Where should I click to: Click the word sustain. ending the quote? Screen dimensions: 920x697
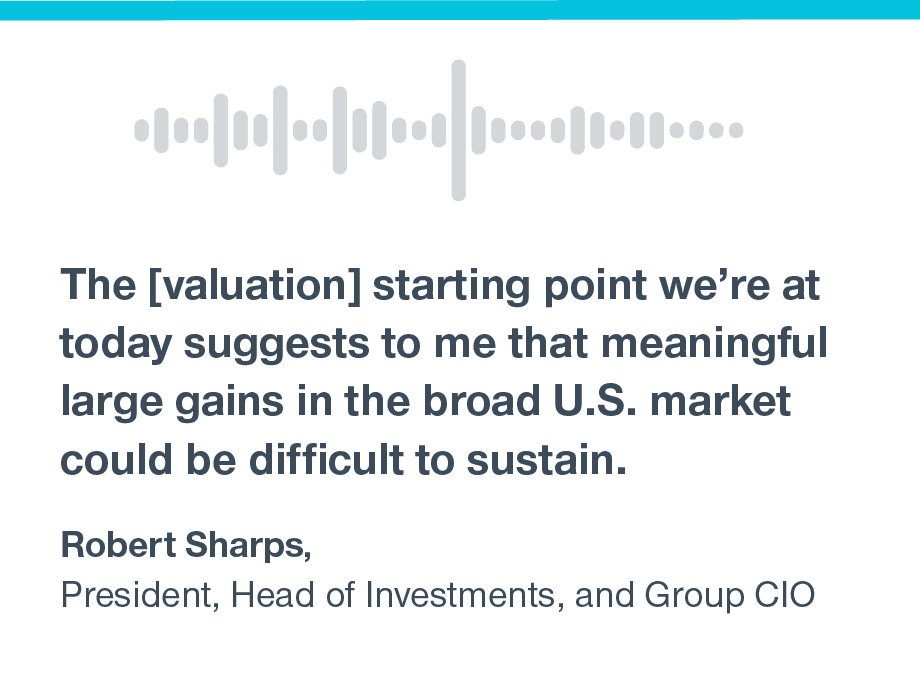546,459
